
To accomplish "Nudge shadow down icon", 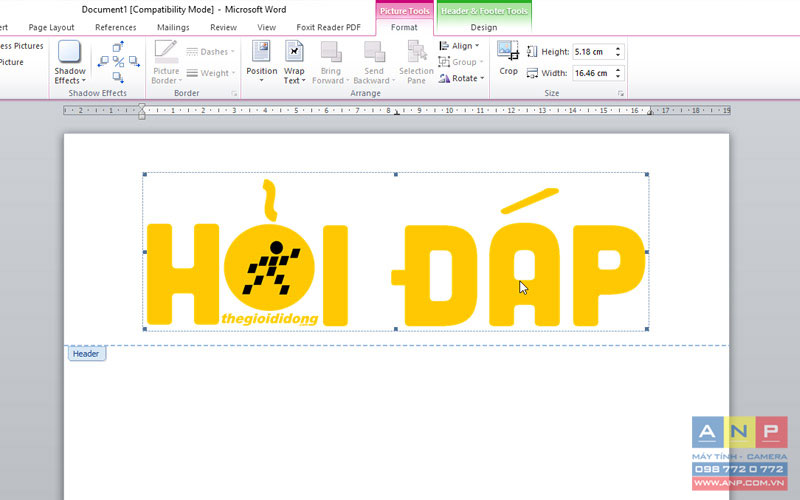I will (x=118, y=77).
